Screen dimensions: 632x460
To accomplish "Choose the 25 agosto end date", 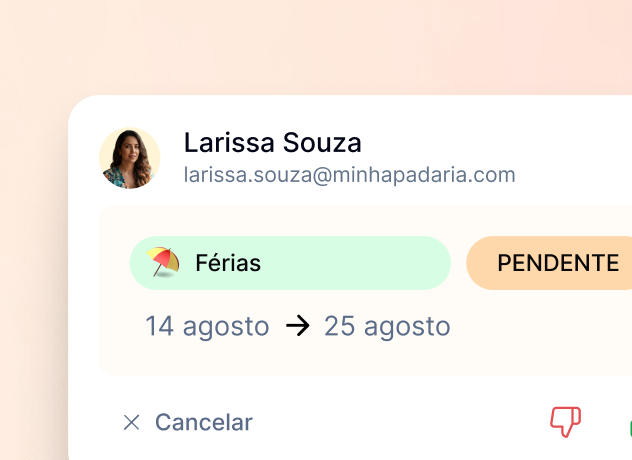I will [x=387, y=326].
